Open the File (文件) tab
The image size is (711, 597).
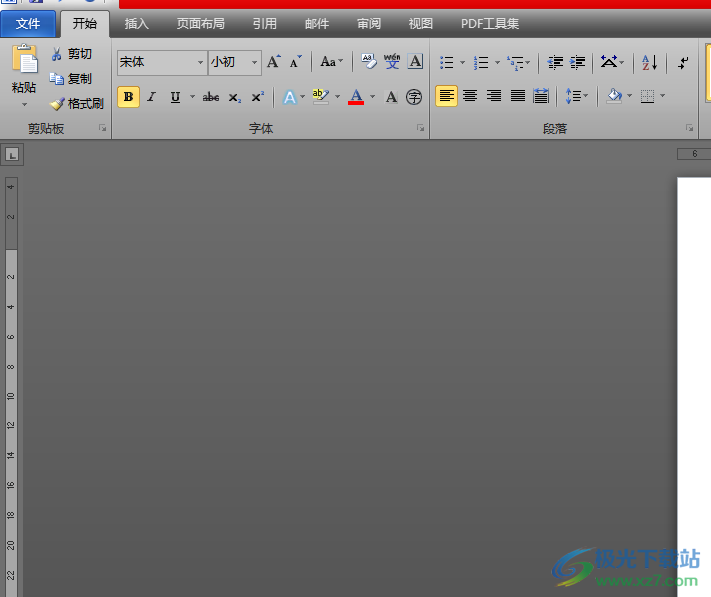[x=28, y=24]
